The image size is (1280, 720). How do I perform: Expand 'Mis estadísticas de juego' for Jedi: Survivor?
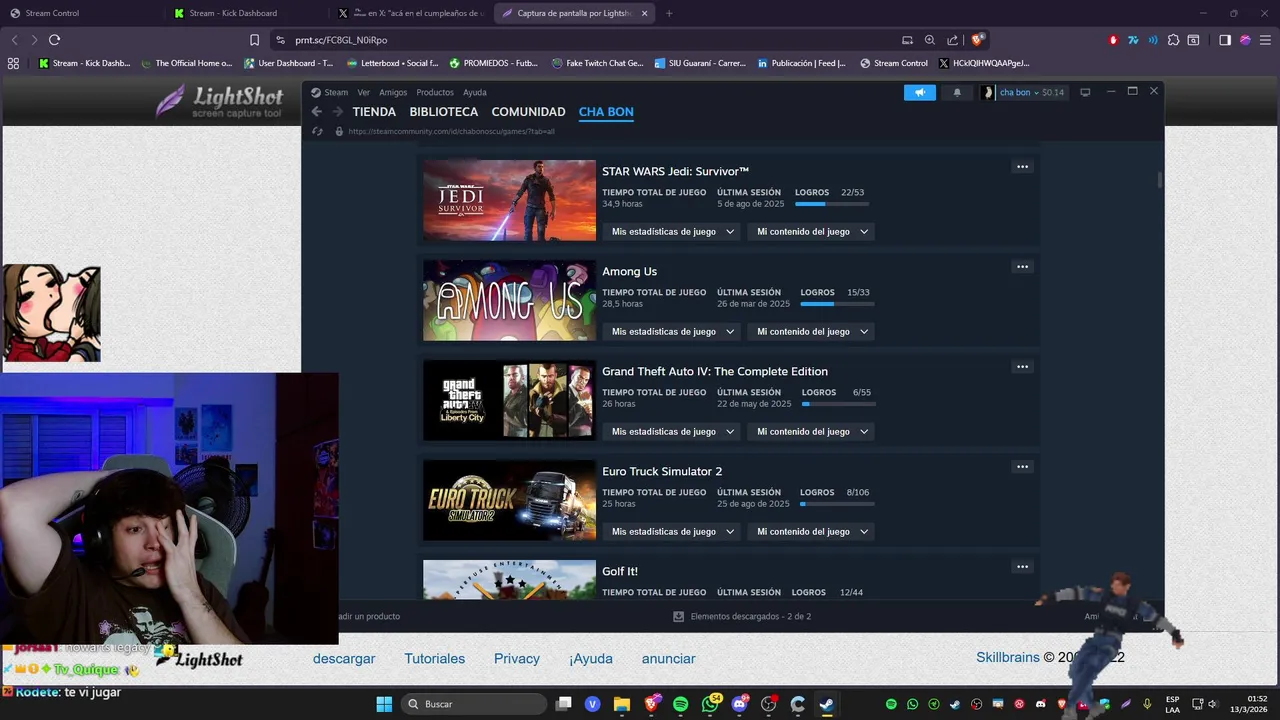(672, 231)
